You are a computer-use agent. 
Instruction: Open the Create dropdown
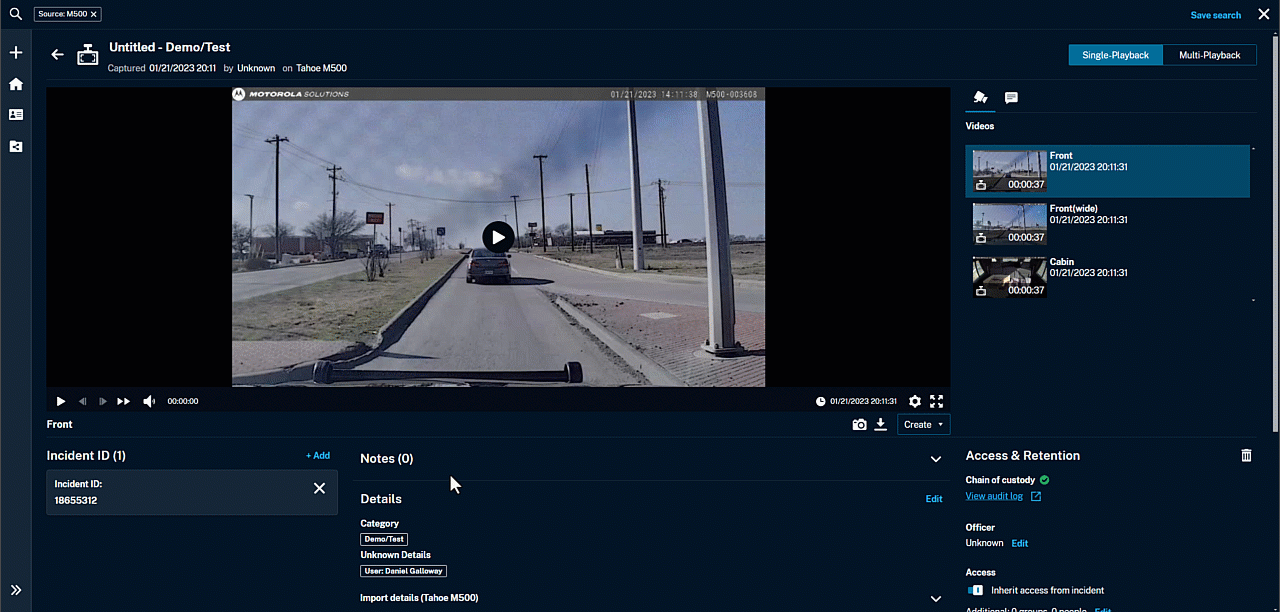923,425
